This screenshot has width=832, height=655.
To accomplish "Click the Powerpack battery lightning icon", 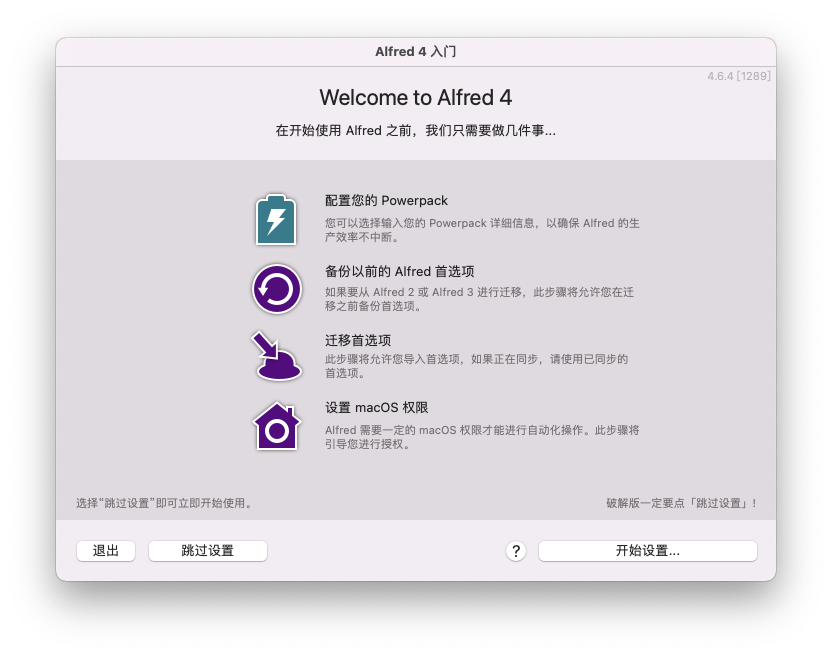I will [x=276, y=219].
